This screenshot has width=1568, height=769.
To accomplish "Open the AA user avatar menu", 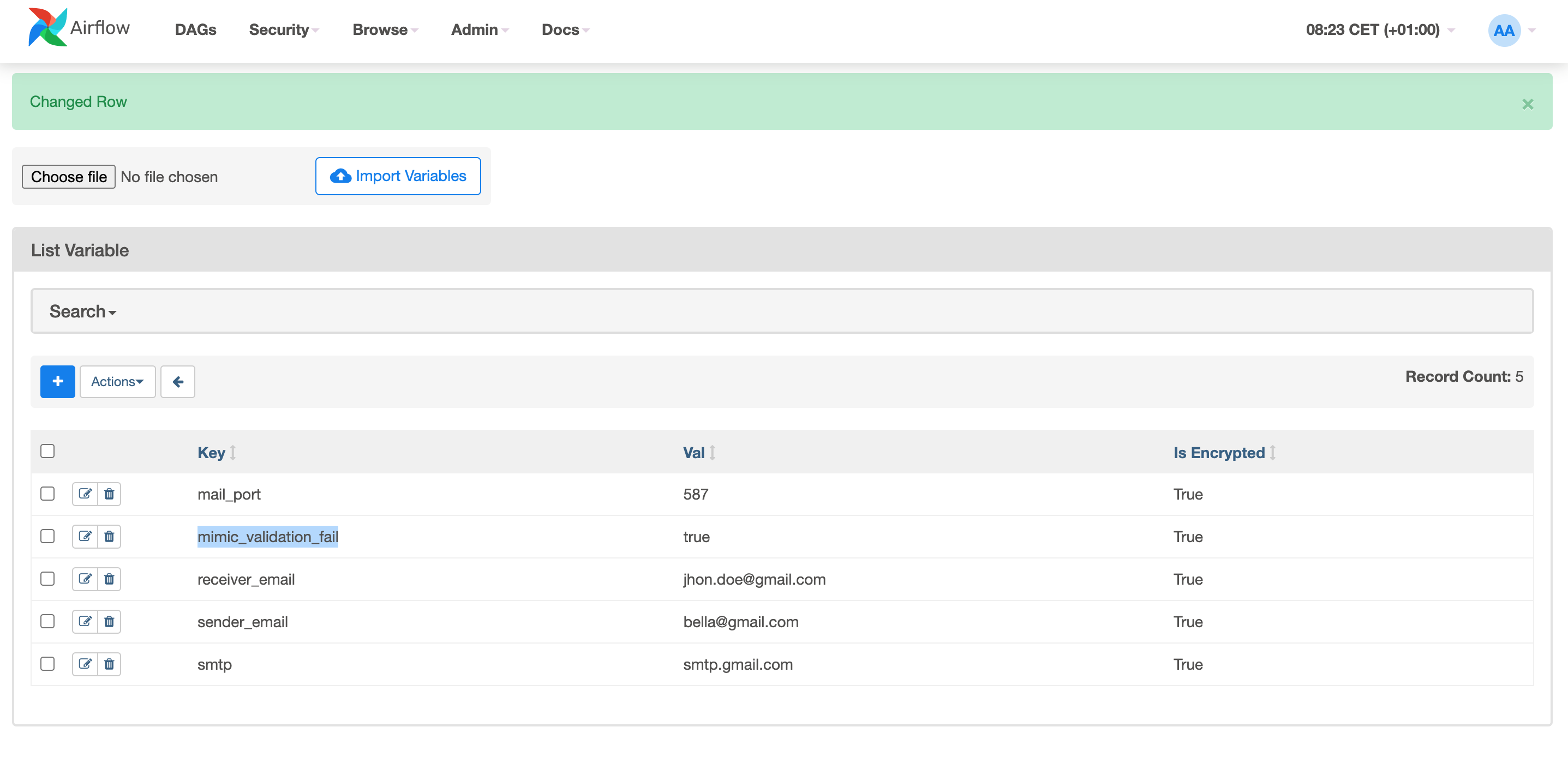I will pos(1504,30).
